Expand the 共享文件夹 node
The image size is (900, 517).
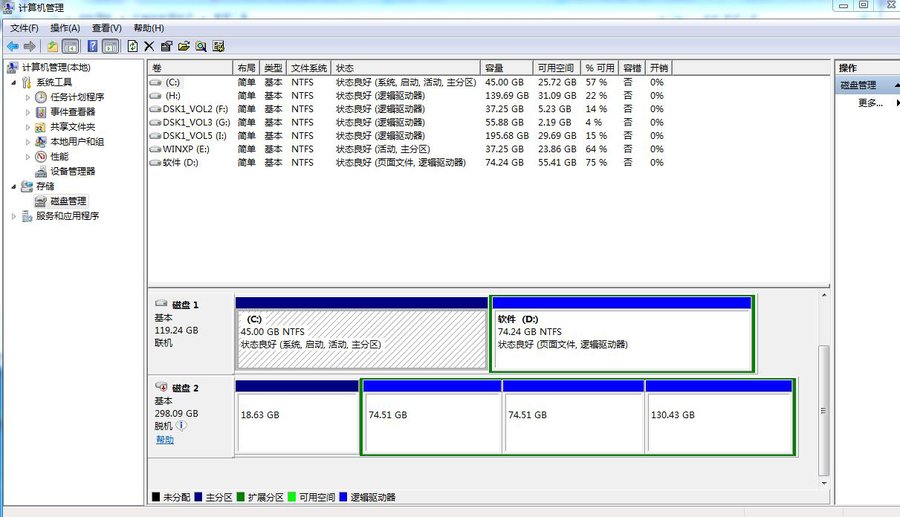pyautogui.click(x=28, y=127)
